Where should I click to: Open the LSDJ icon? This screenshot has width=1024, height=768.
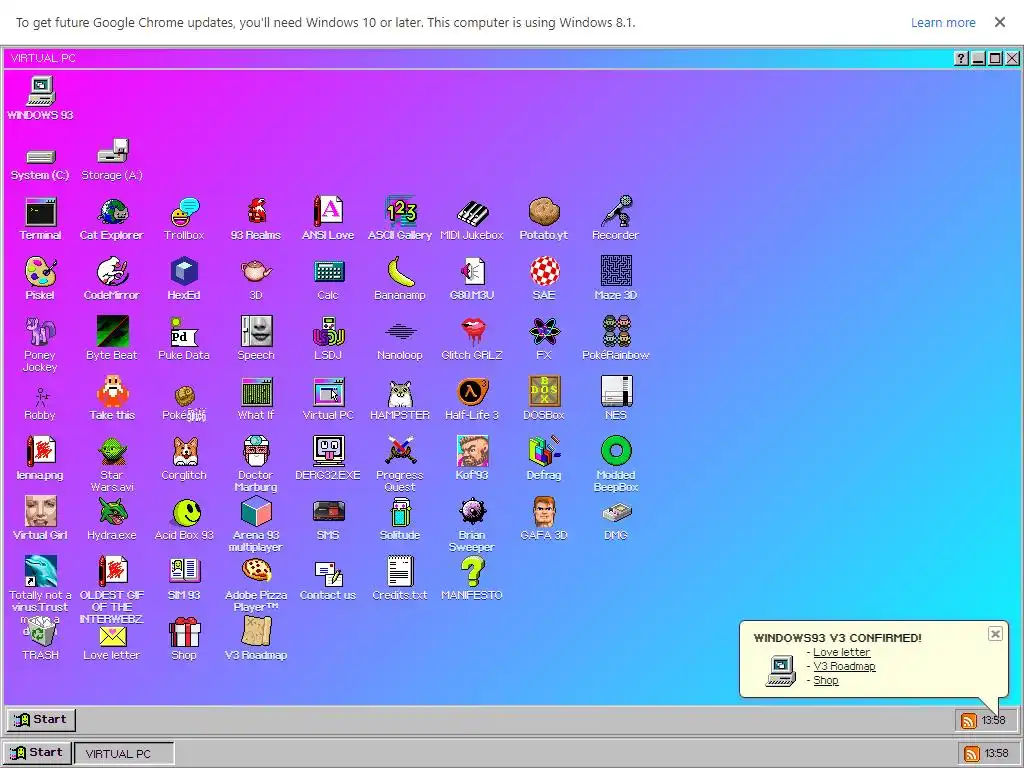point(328,339)
